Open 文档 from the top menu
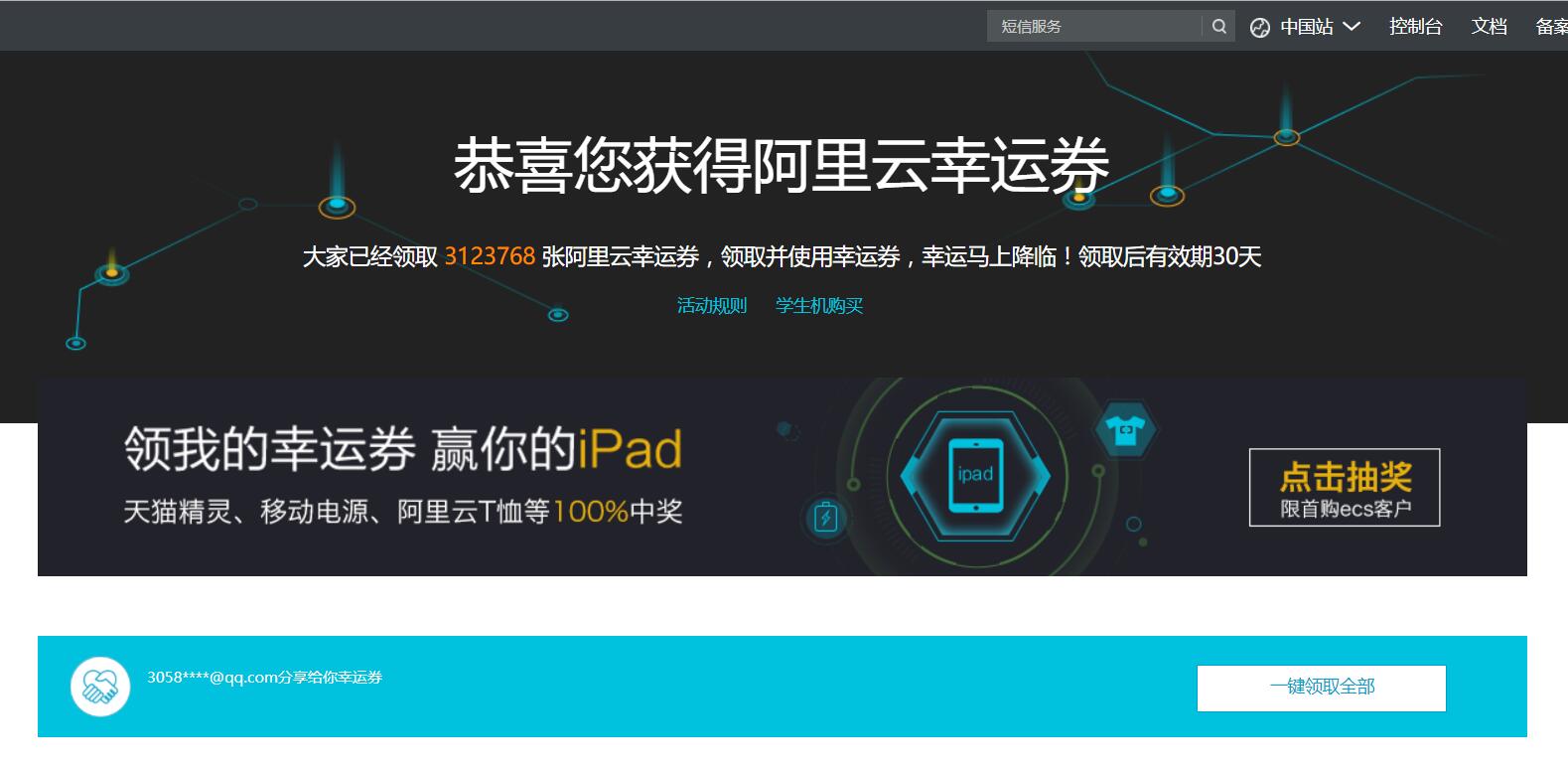1568x770 pixels. click(x=1489, y=27)
